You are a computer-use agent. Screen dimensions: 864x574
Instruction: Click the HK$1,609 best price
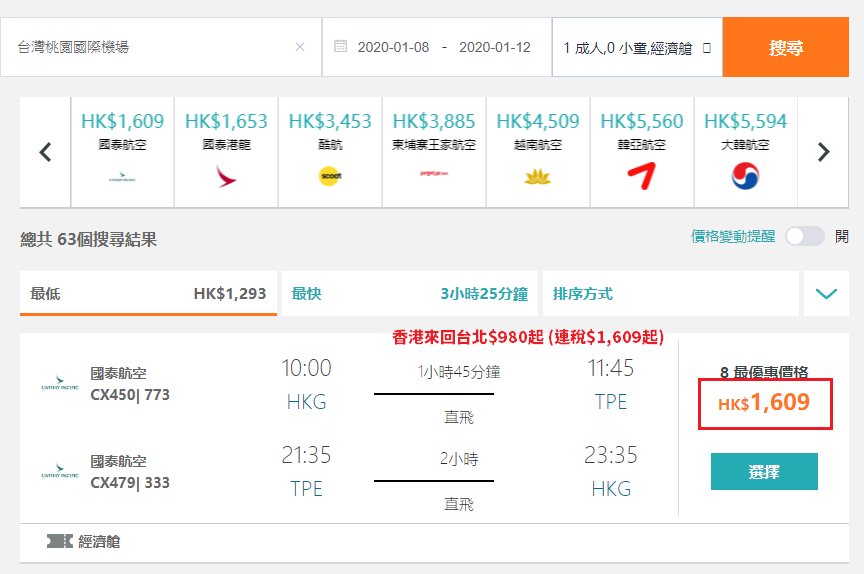coord(764,403)
